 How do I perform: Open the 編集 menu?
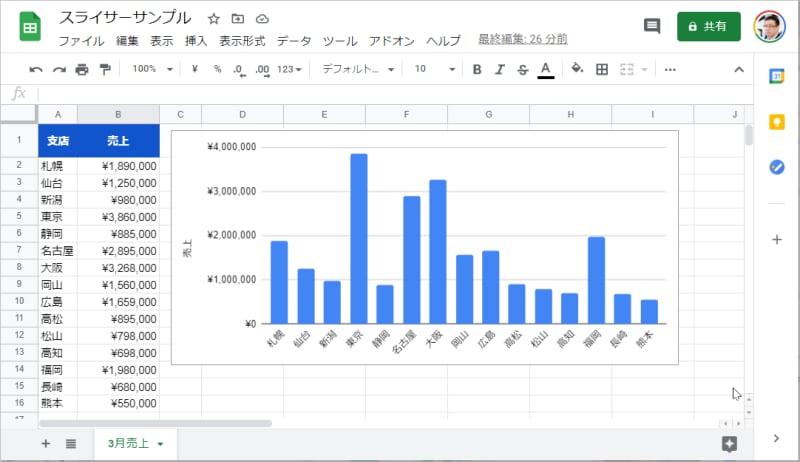127,41
